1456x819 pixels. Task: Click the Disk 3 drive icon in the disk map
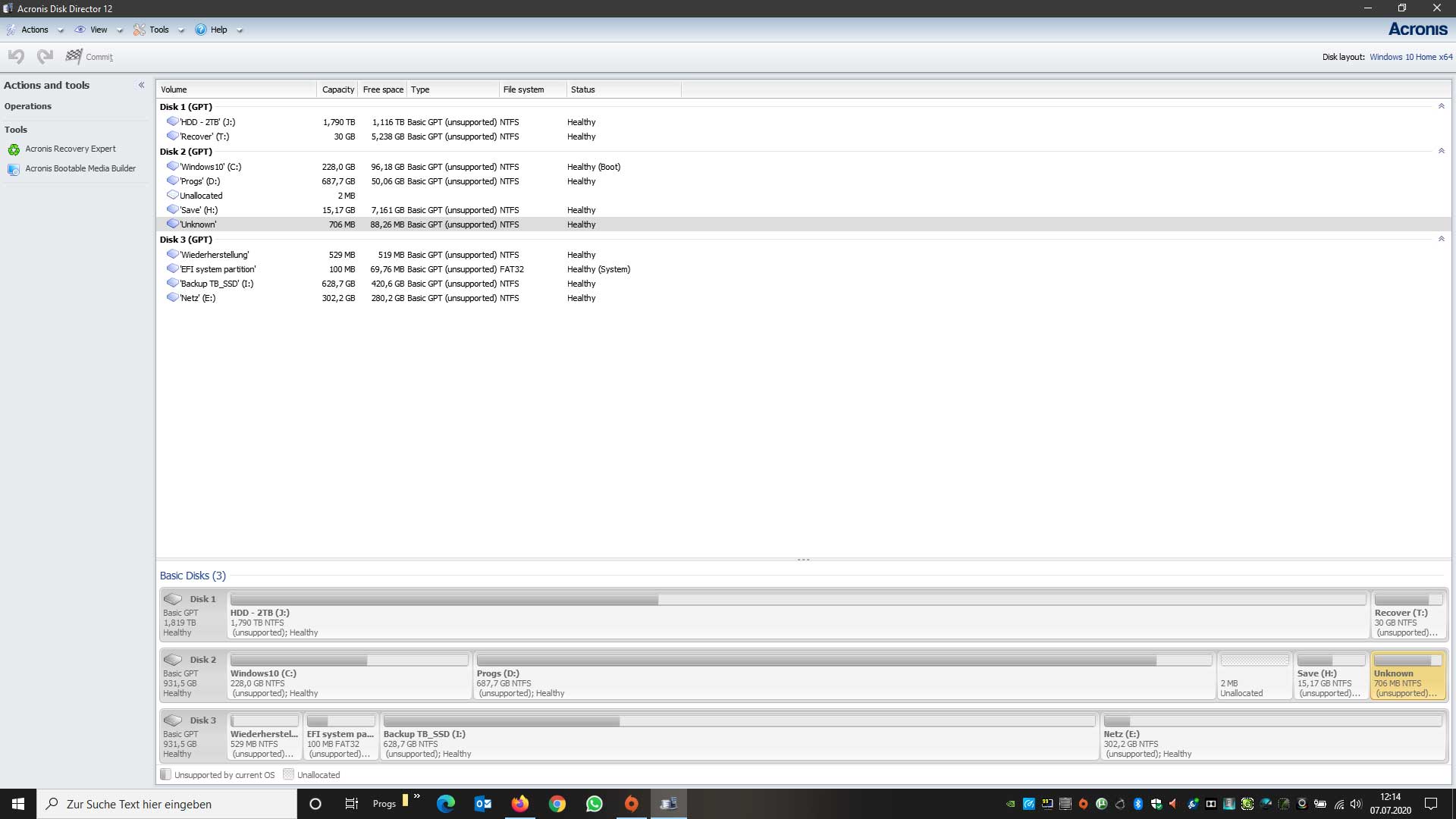[x=173, y=720]
